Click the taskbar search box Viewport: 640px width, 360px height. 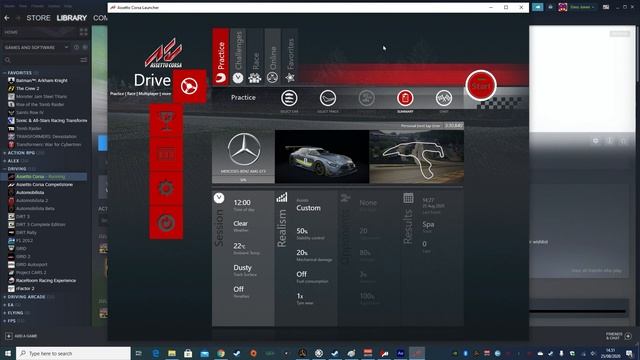73,353
